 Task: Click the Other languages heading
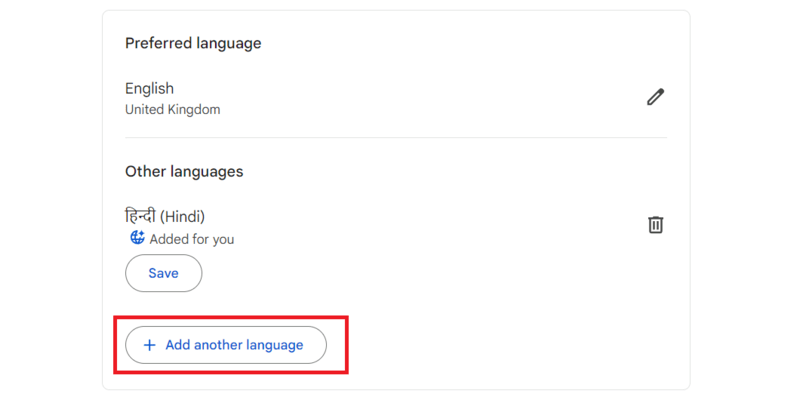[x=184, y=171]
